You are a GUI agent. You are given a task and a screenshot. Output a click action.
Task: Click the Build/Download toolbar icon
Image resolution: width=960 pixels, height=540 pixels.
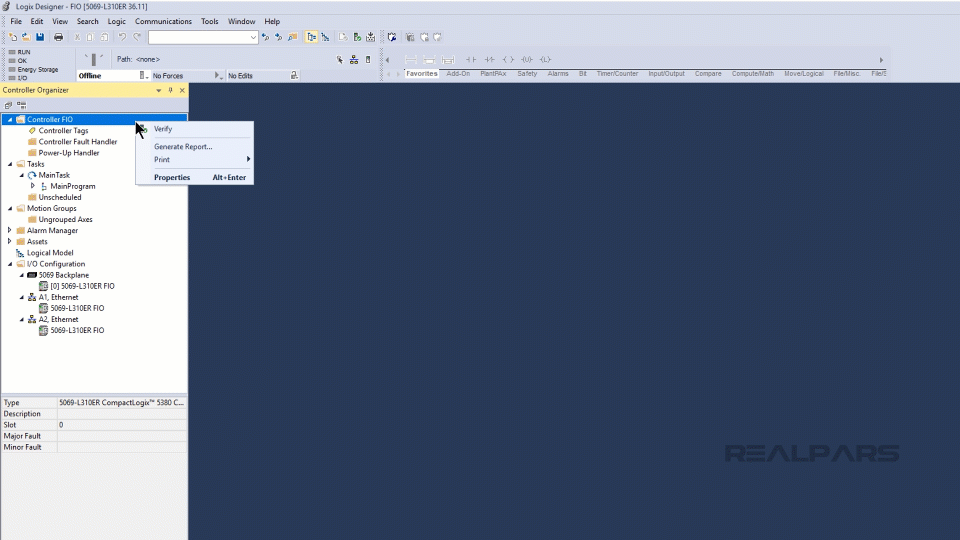pos(370,37)
